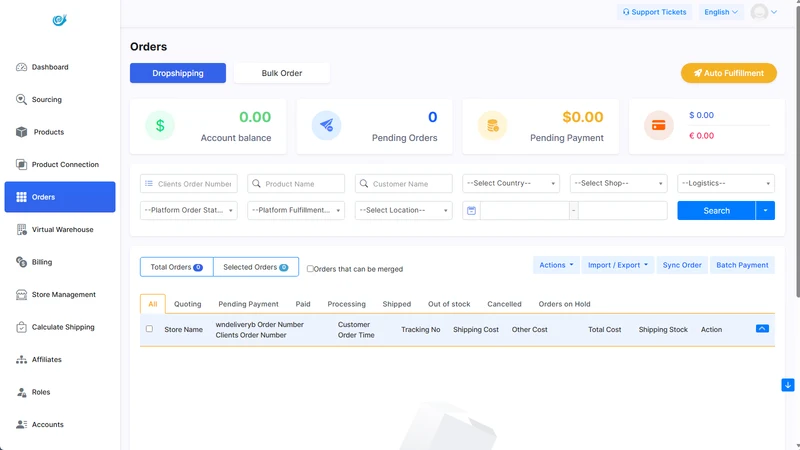Collapse the table header with blue arrow button
The width and height of the screenshot is (800, 450).
[x=762, y=329]
